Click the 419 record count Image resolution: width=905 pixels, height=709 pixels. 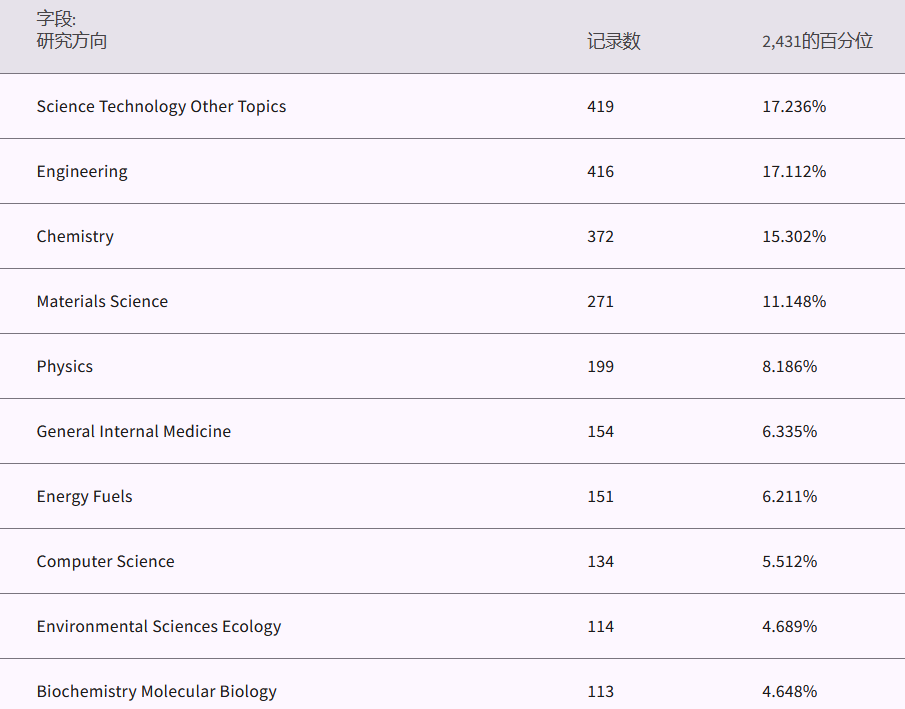pos(600,107)
